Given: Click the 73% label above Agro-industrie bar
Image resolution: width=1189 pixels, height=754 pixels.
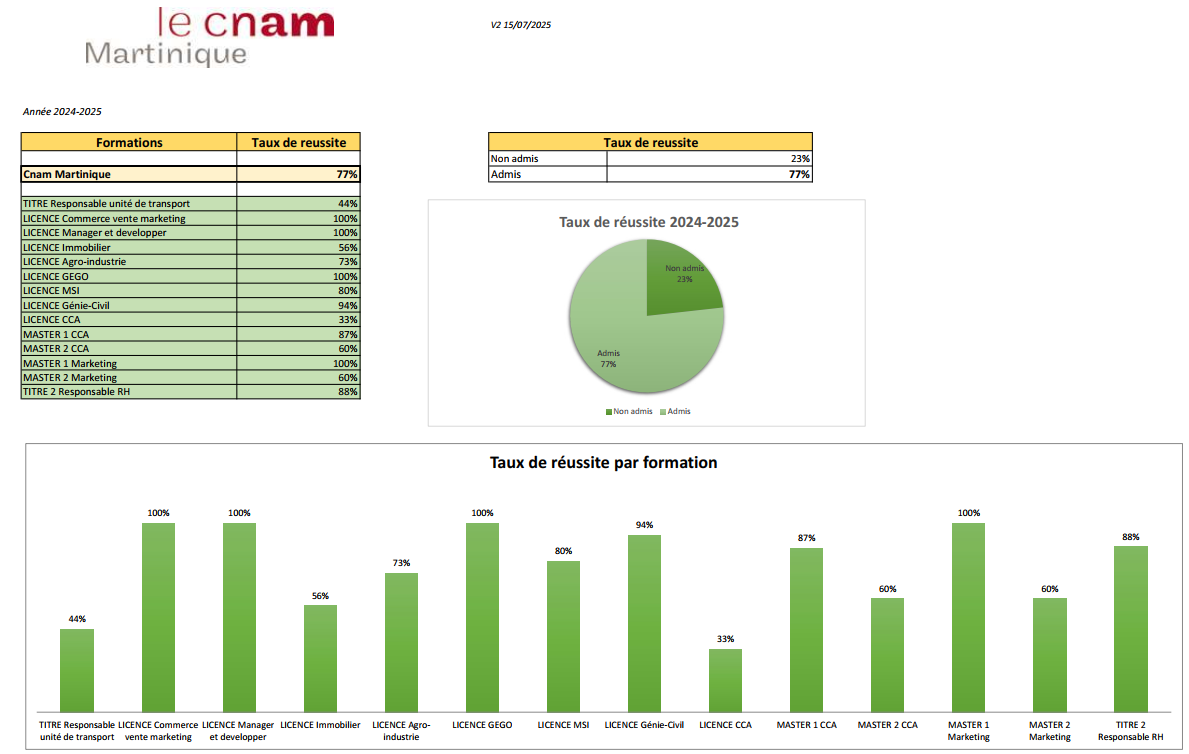Looking at the screenshot, I should pyautogui.click(x=401, y=563).
